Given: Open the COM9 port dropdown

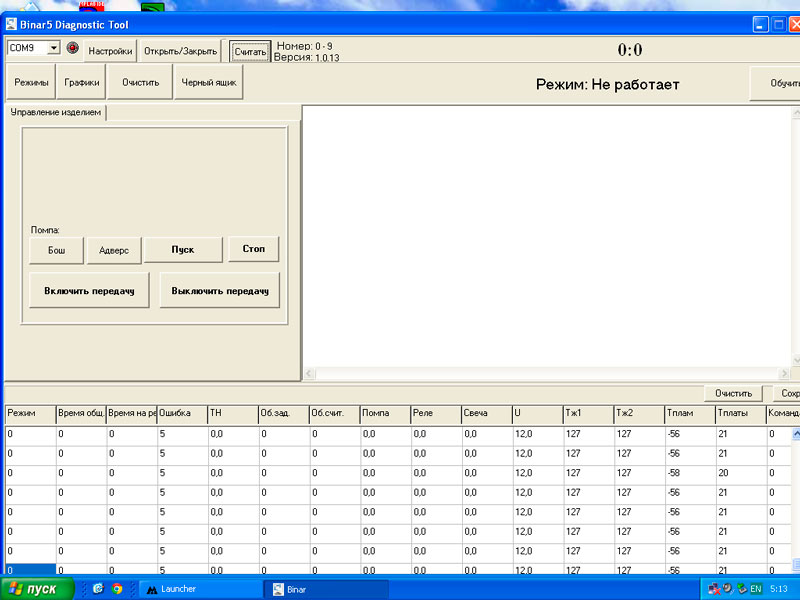Looking at the screenshot, I should click(53, 48).
